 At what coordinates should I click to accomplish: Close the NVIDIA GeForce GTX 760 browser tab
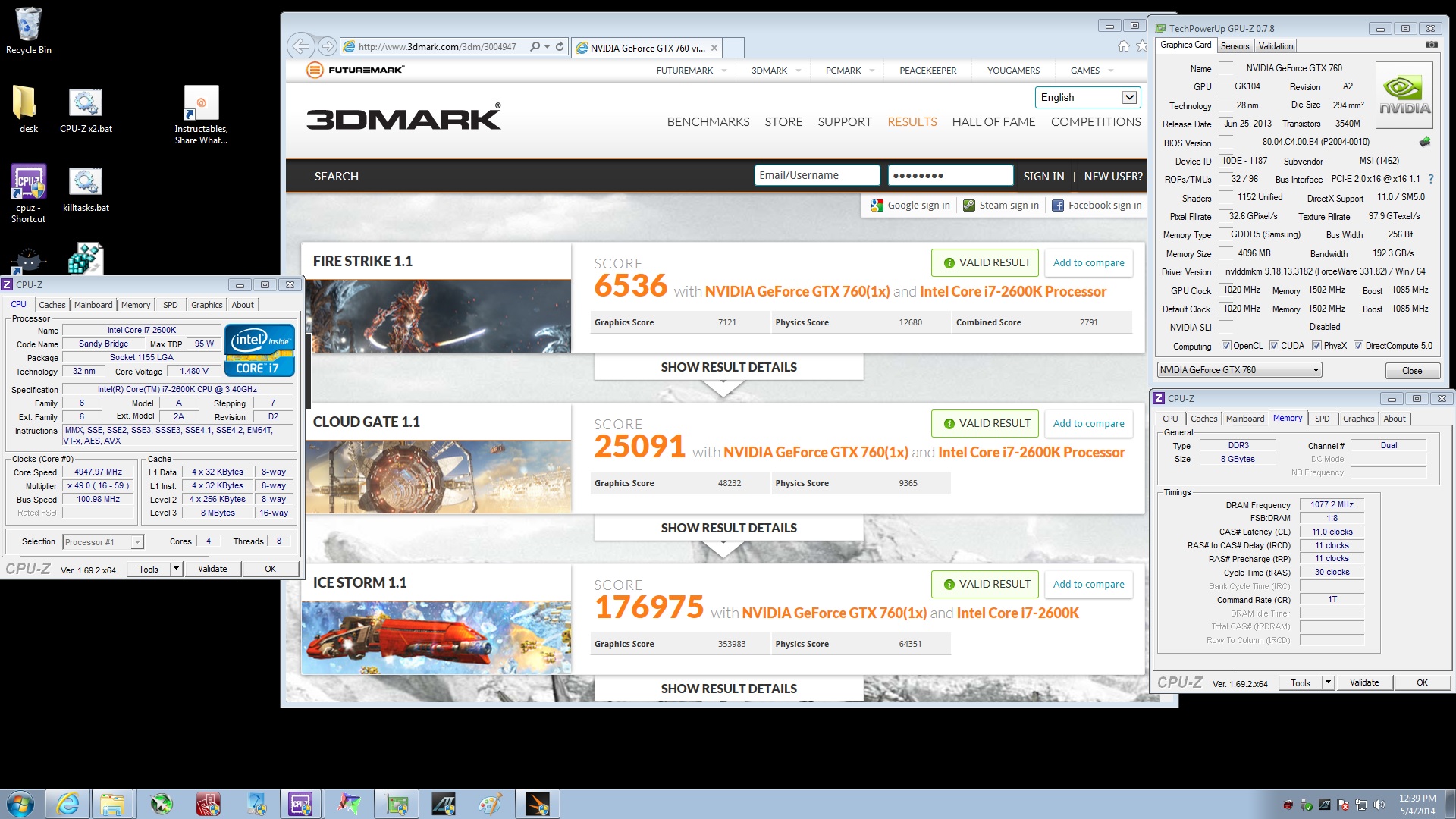coord(714,48)
